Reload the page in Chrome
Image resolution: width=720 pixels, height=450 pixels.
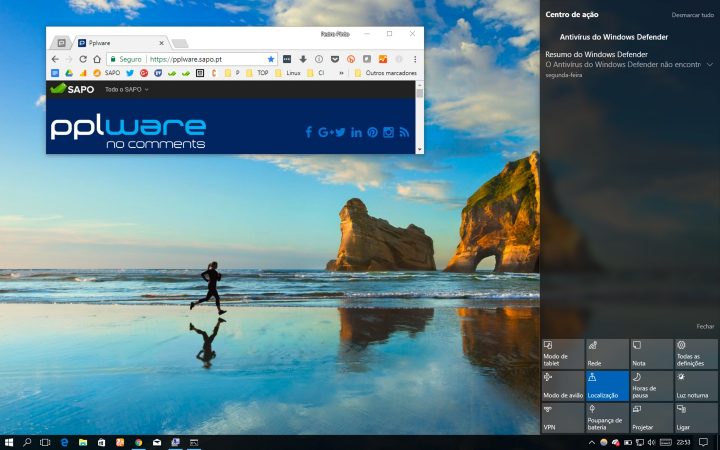[x=83, y=59]
